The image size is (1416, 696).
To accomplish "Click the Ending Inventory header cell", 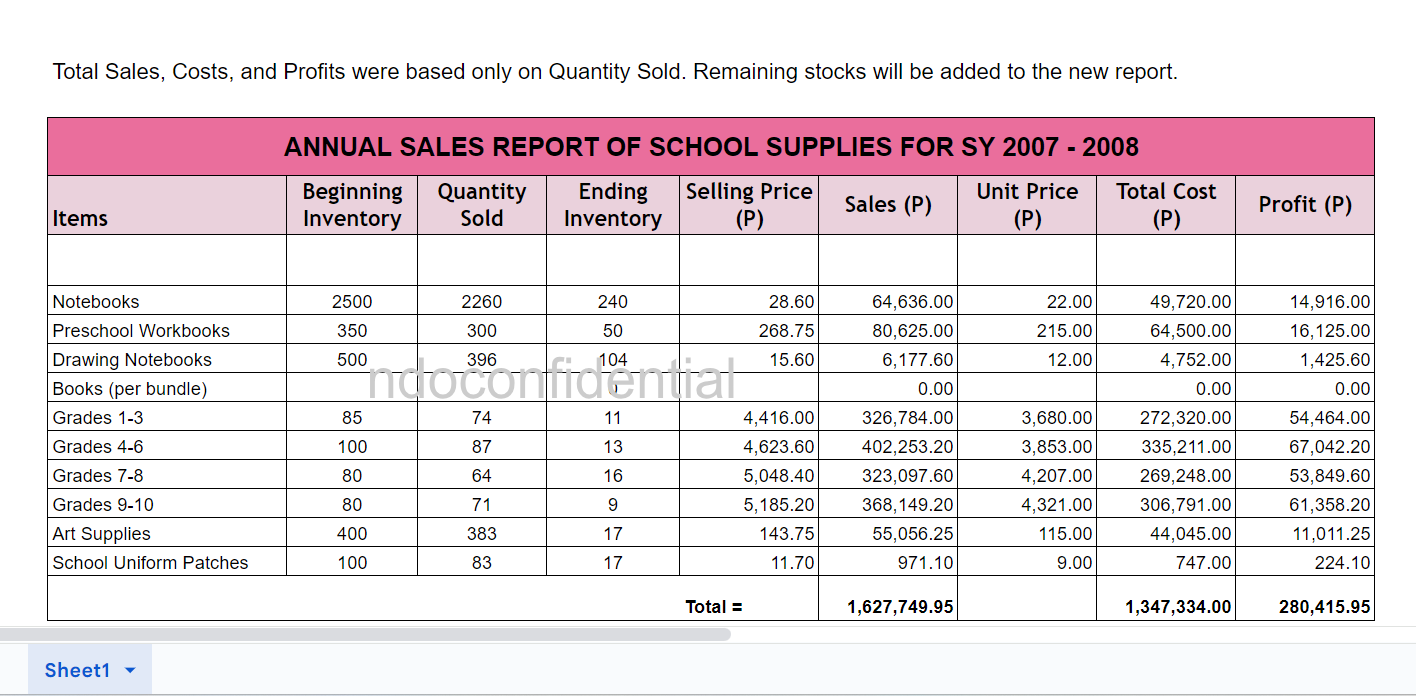I will (x=612, y=205).
